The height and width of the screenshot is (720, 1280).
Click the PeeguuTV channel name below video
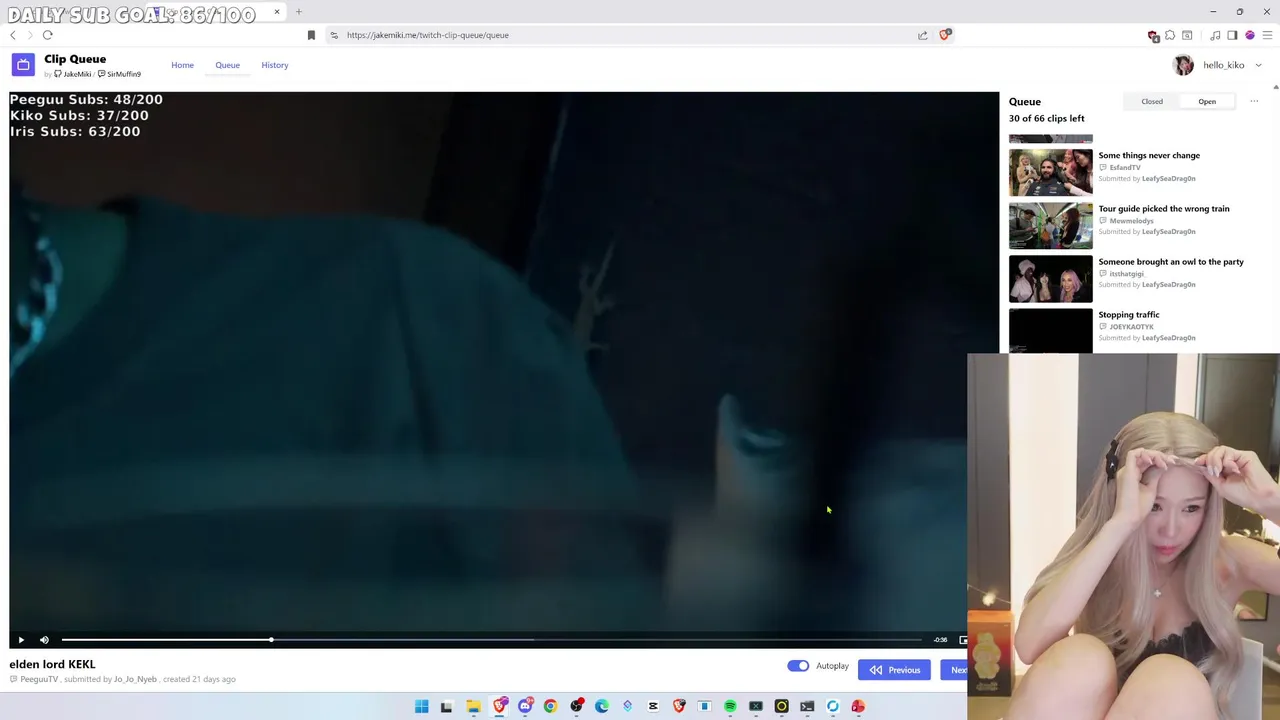click(x=39, y=679)
